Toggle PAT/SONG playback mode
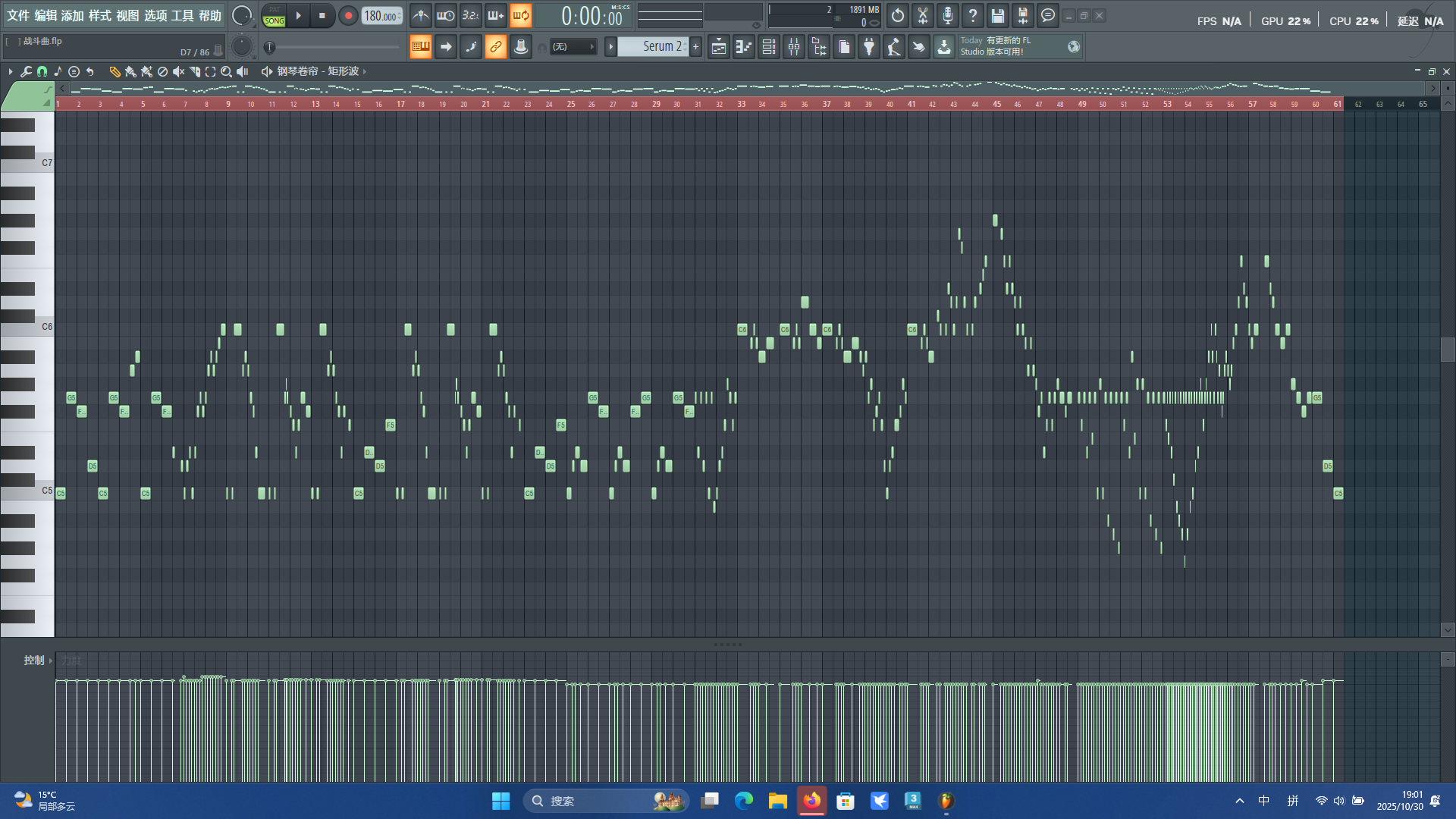 274,16
